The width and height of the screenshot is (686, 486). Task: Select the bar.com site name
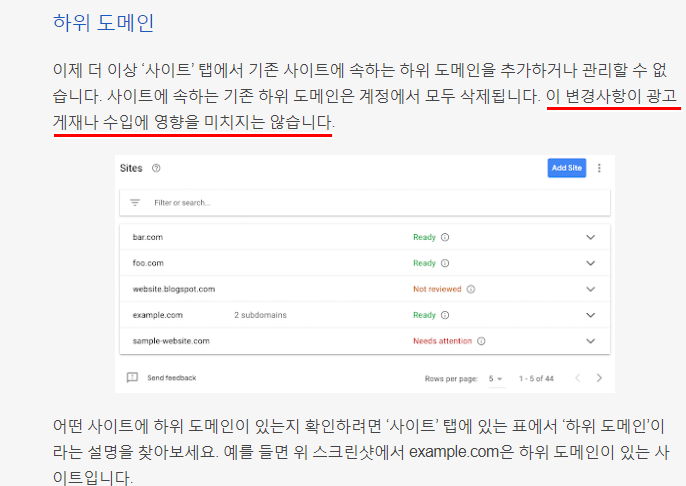[x=147, y=237]
